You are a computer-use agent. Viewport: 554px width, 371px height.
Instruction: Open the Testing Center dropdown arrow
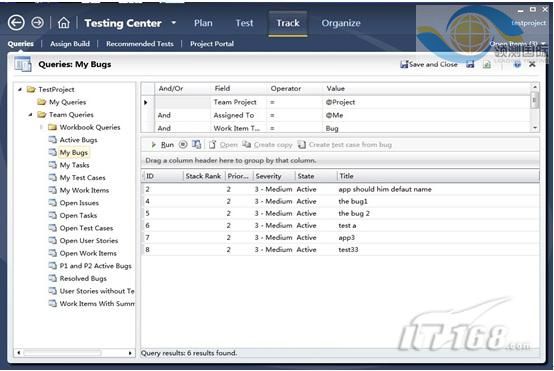point(173,23)
